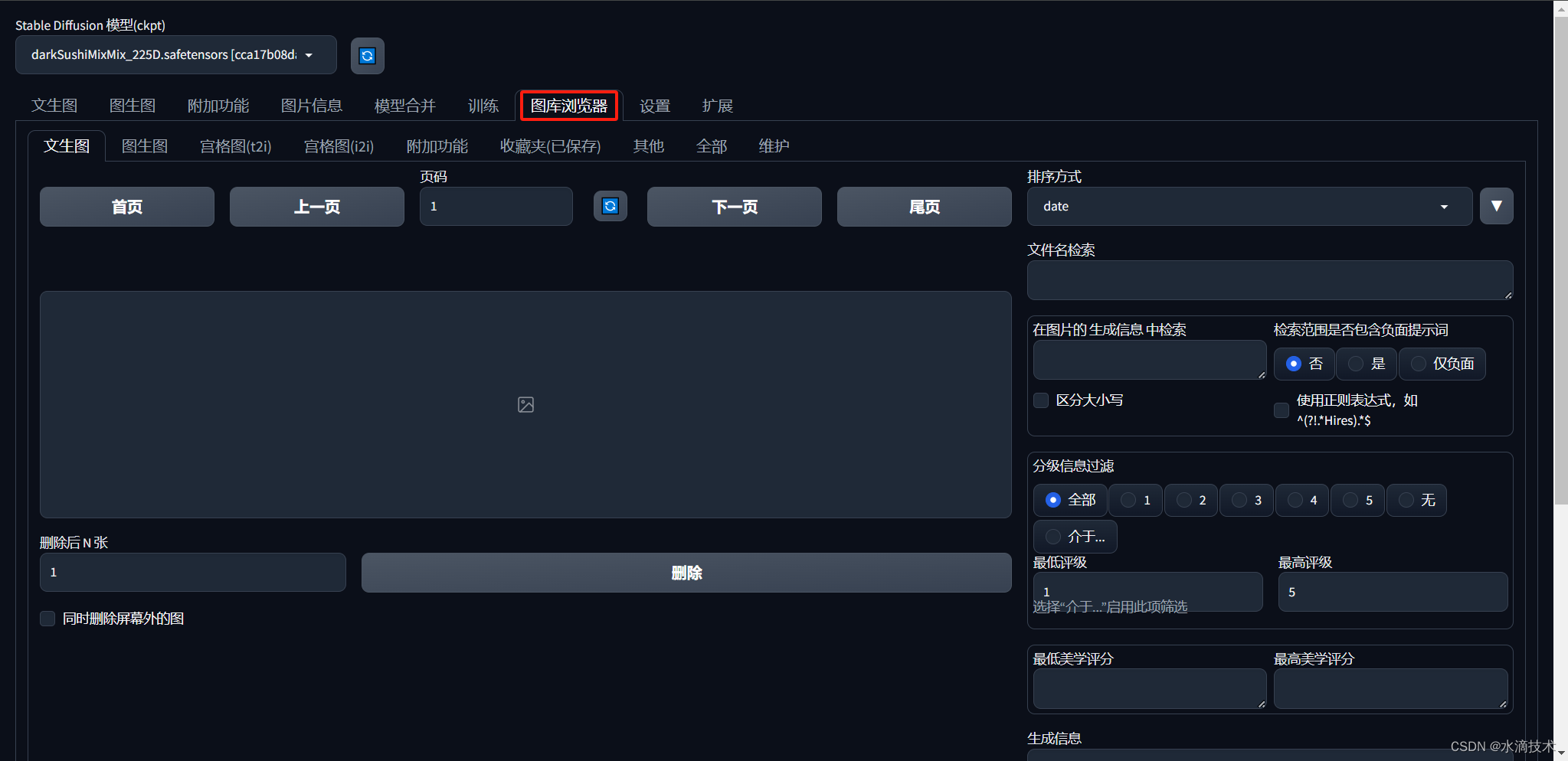Select rating filter 介于...
Viewport: 1568px width, 761px height.
point(1075,536)
